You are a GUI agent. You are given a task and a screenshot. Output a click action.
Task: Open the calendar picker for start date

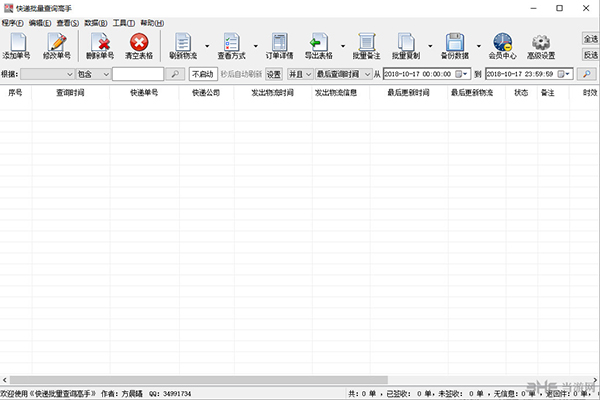pyautogui.click(x=461, y=74)
